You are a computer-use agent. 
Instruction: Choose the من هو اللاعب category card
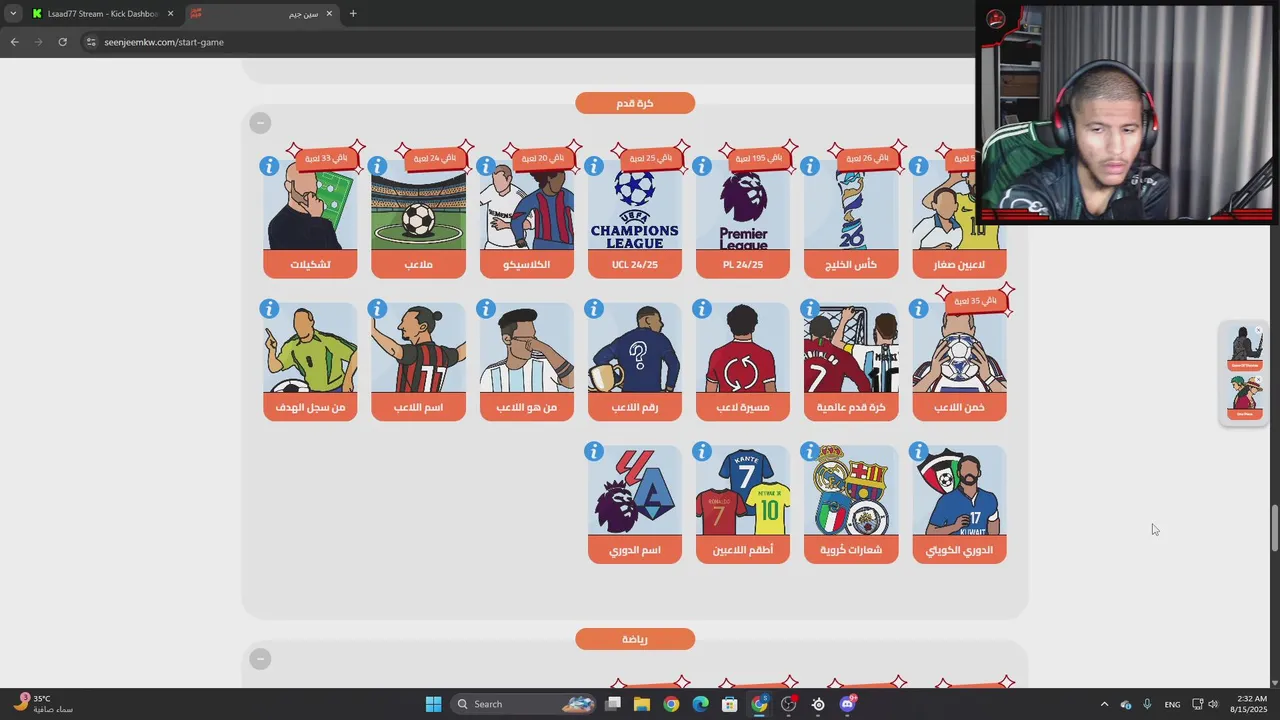(526, 362)
